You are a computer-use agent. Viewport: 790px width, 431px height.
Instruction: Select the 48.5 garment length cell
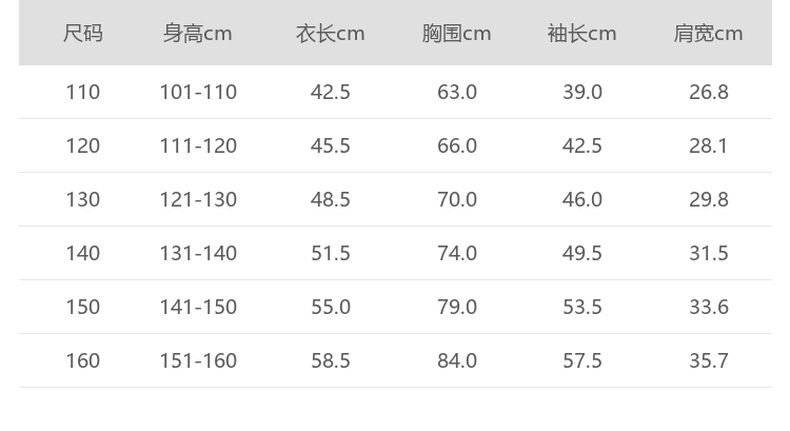(x=330, y=200)
